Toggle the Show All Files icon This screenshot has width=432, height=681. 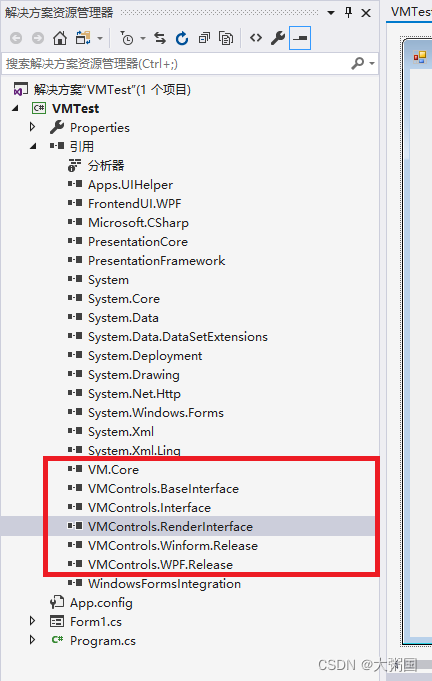226,38
